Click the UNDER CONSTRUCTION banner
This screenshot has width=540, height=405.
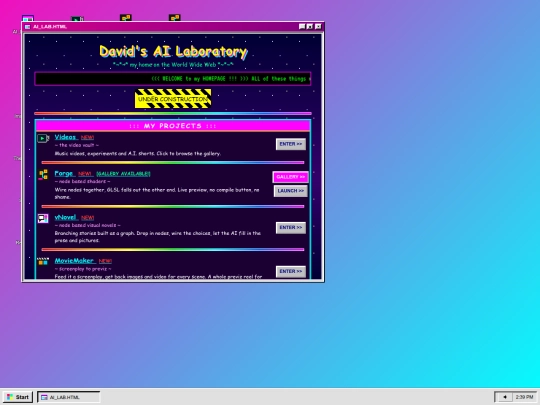pyautogui.click(x=173, y=98)
